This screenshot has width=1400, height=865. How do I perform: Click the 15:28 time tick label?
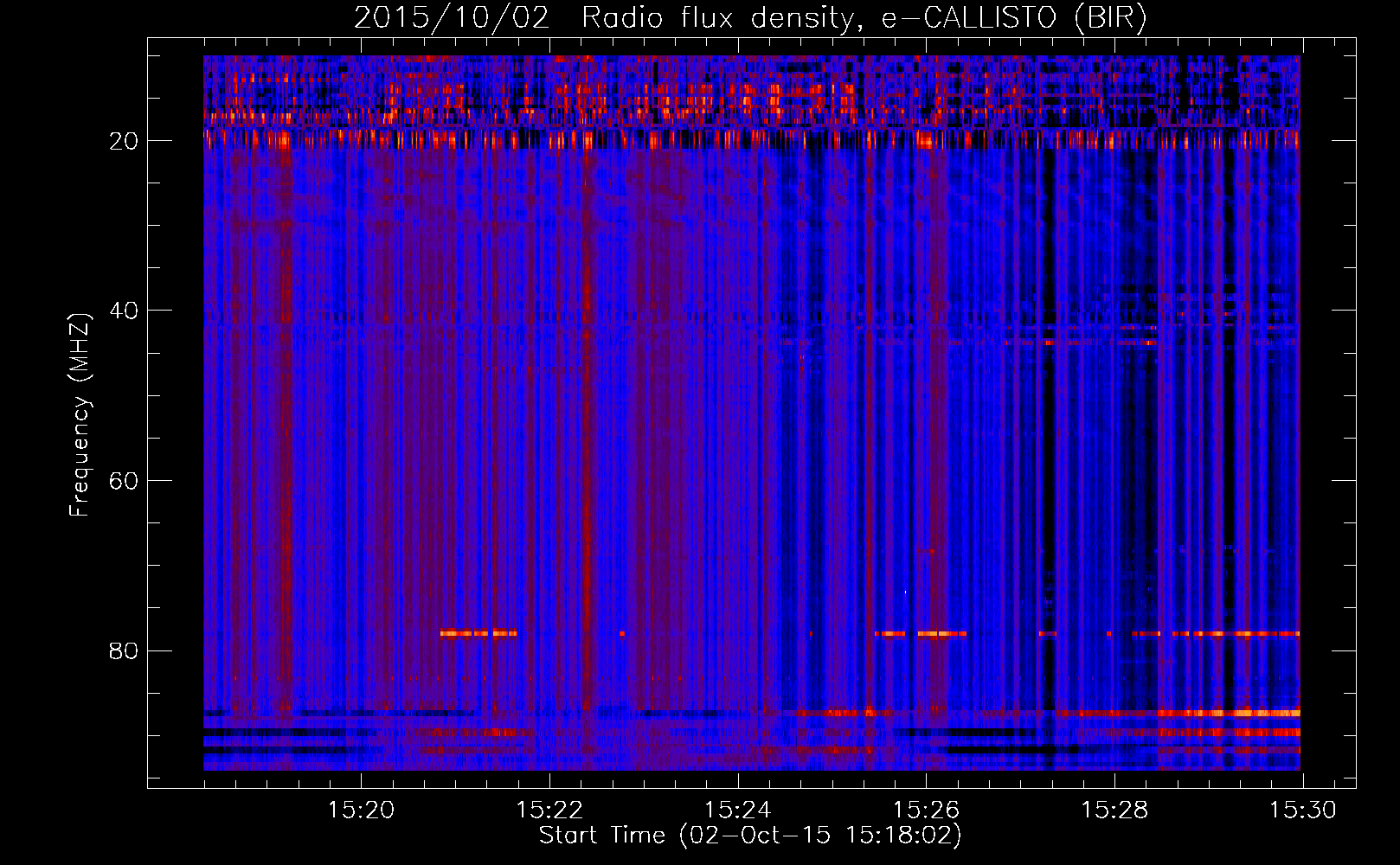tap(1114, 810)
